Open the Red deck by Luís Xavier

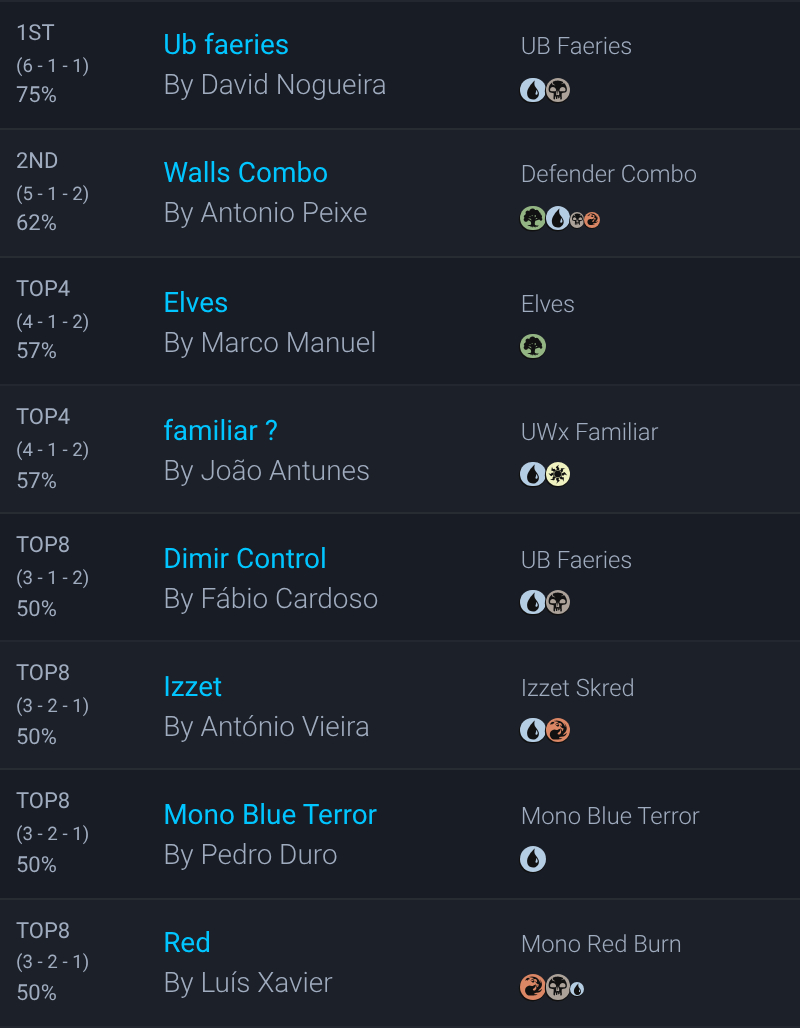pyautogui.click(x=187, y=943)
